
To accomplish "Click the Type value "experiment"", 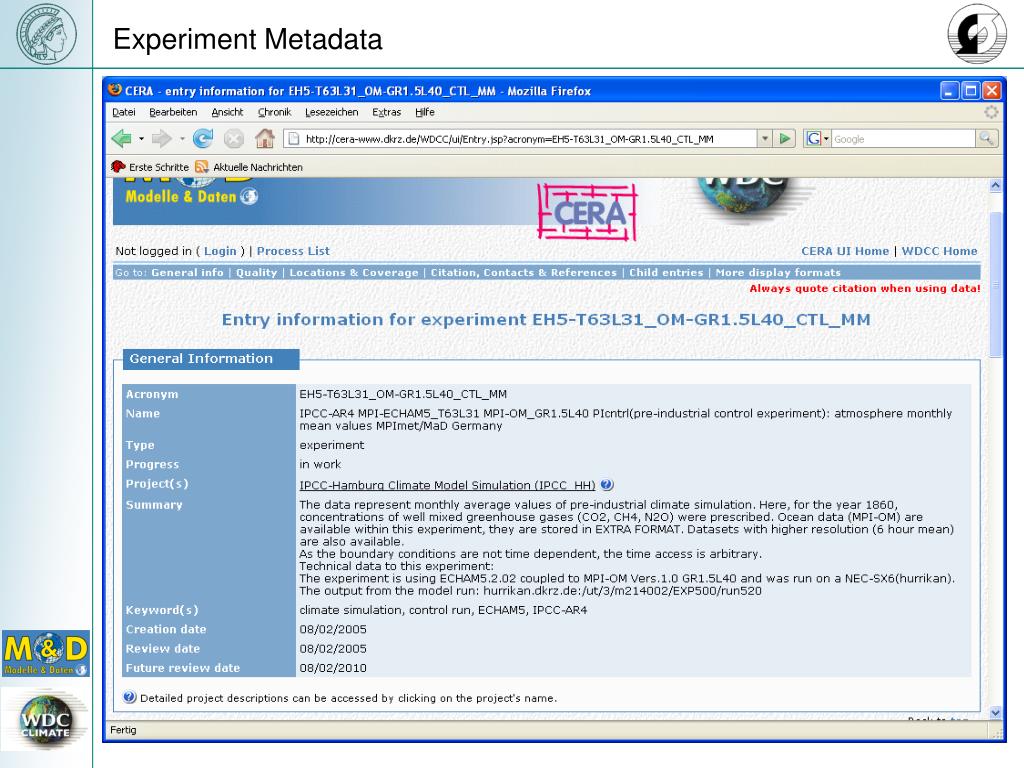I will [x=332, y=445].
